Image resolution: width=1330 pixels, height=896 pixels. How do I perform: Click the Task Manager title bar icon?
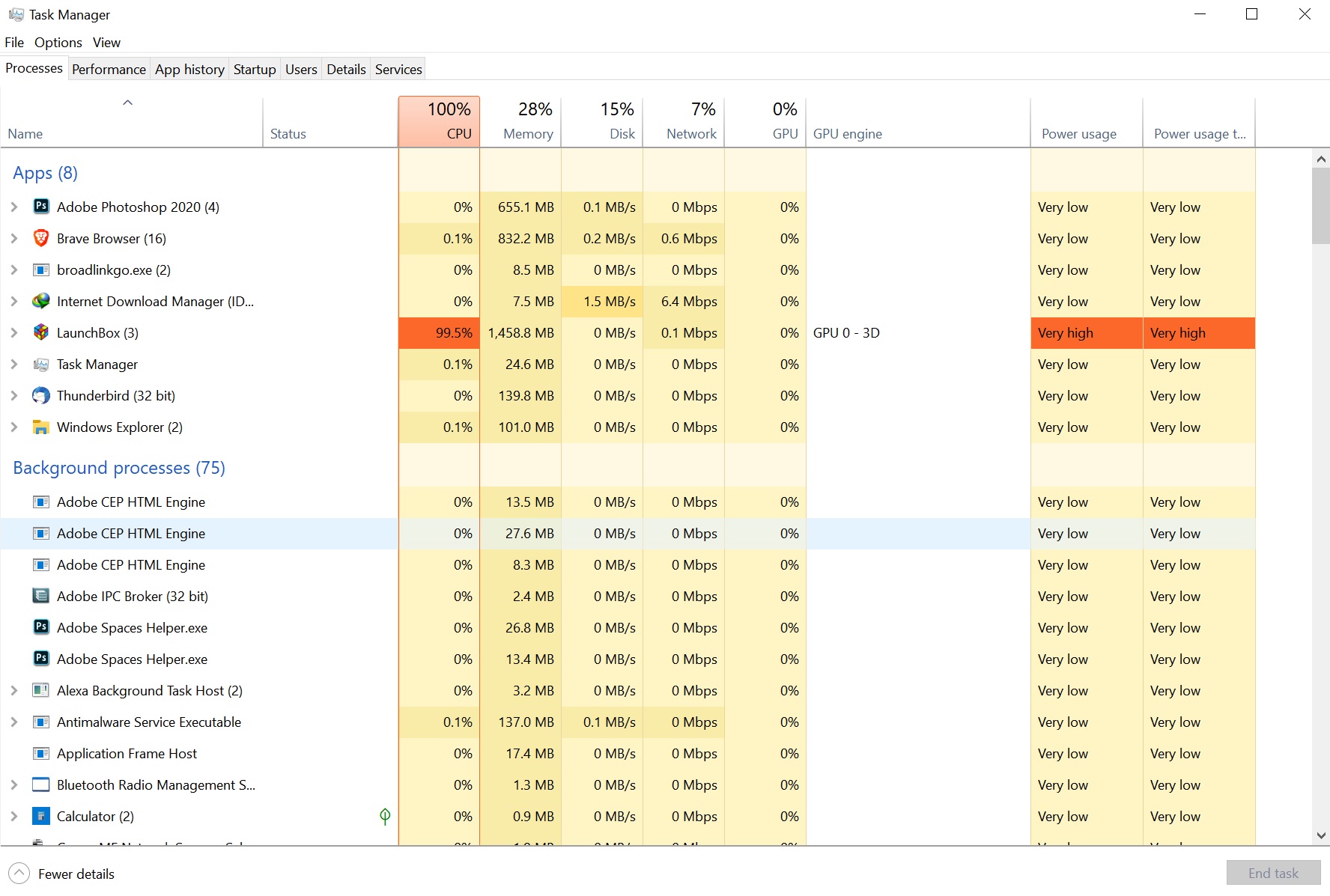coord(16,14)
